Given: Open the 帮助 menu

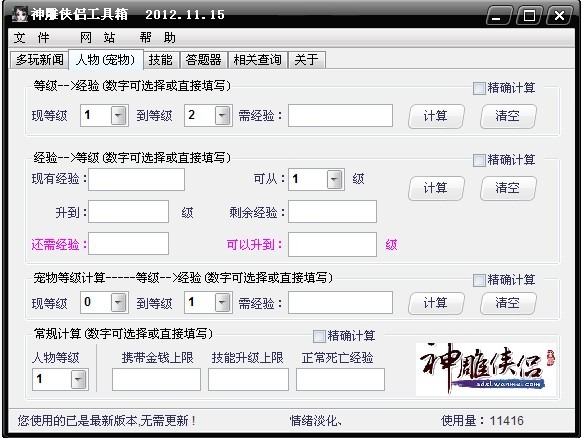Looking at the screenshot, I should tap(157, 38).
